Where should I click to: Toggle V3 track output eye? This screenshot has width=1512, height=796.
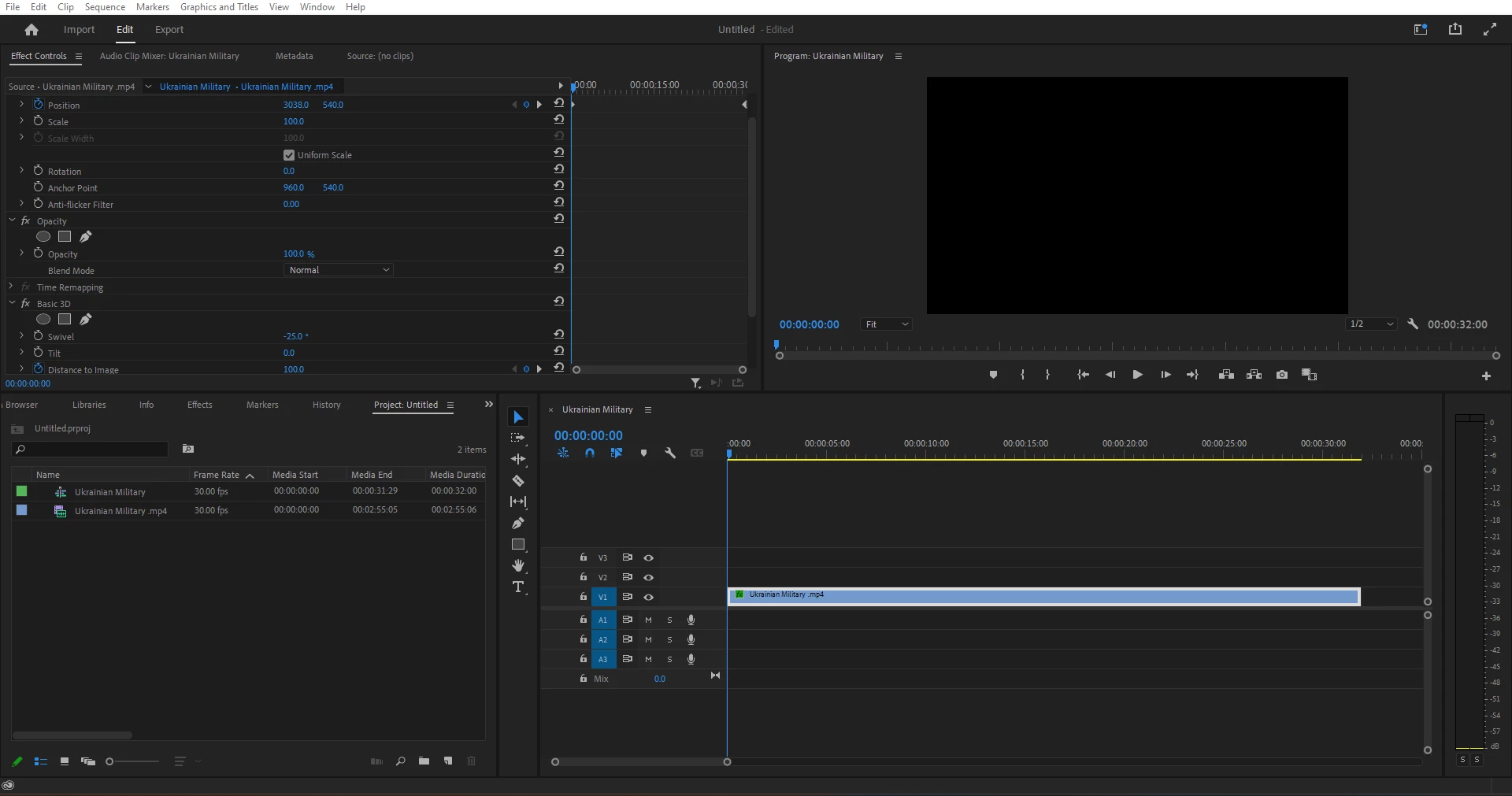649,557
